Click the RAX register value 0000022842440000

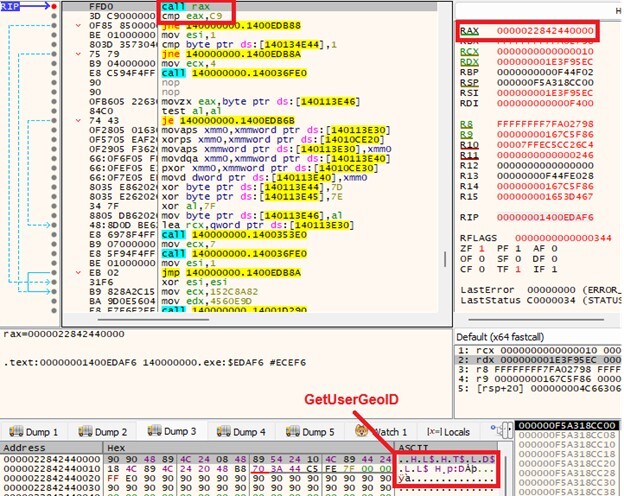pos(545,31)
